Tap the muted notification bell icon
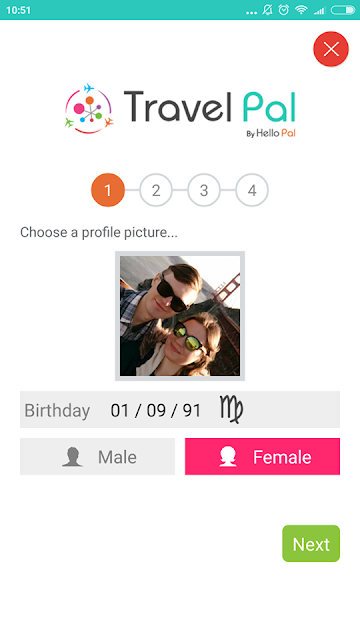Image resolution: width=360 pixels, height=640 pixels. [267, 10]
